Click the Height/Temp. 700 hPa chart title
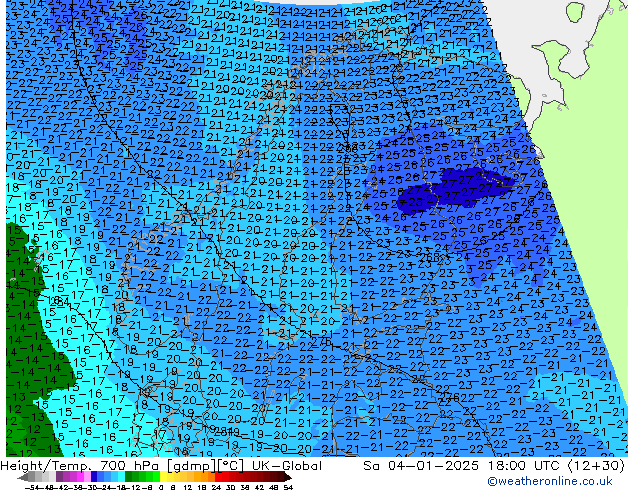The width and height of the screenshot is (634, 490). pyautogui.click(x=161, y=466)
